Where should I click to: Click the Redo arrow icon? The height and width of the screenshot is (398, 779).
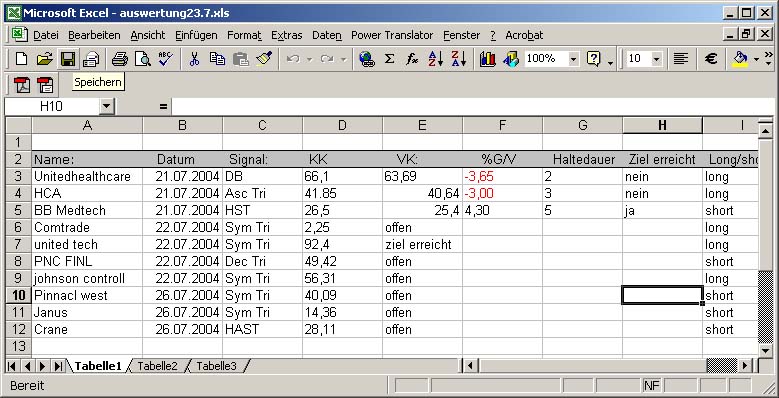pos(326,59)
